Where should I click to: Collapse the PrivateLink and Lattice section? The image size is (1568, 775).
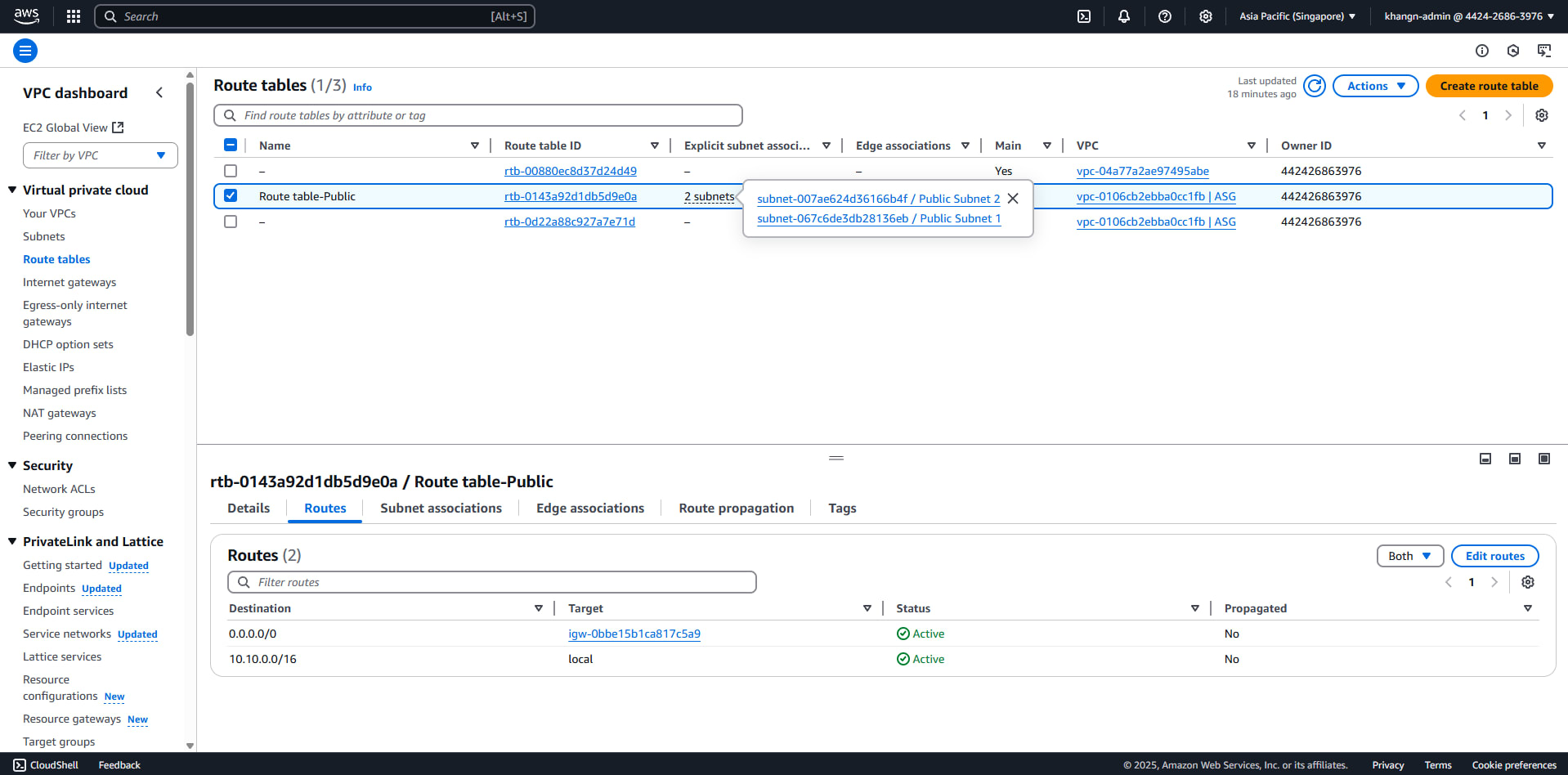point(12,541)
